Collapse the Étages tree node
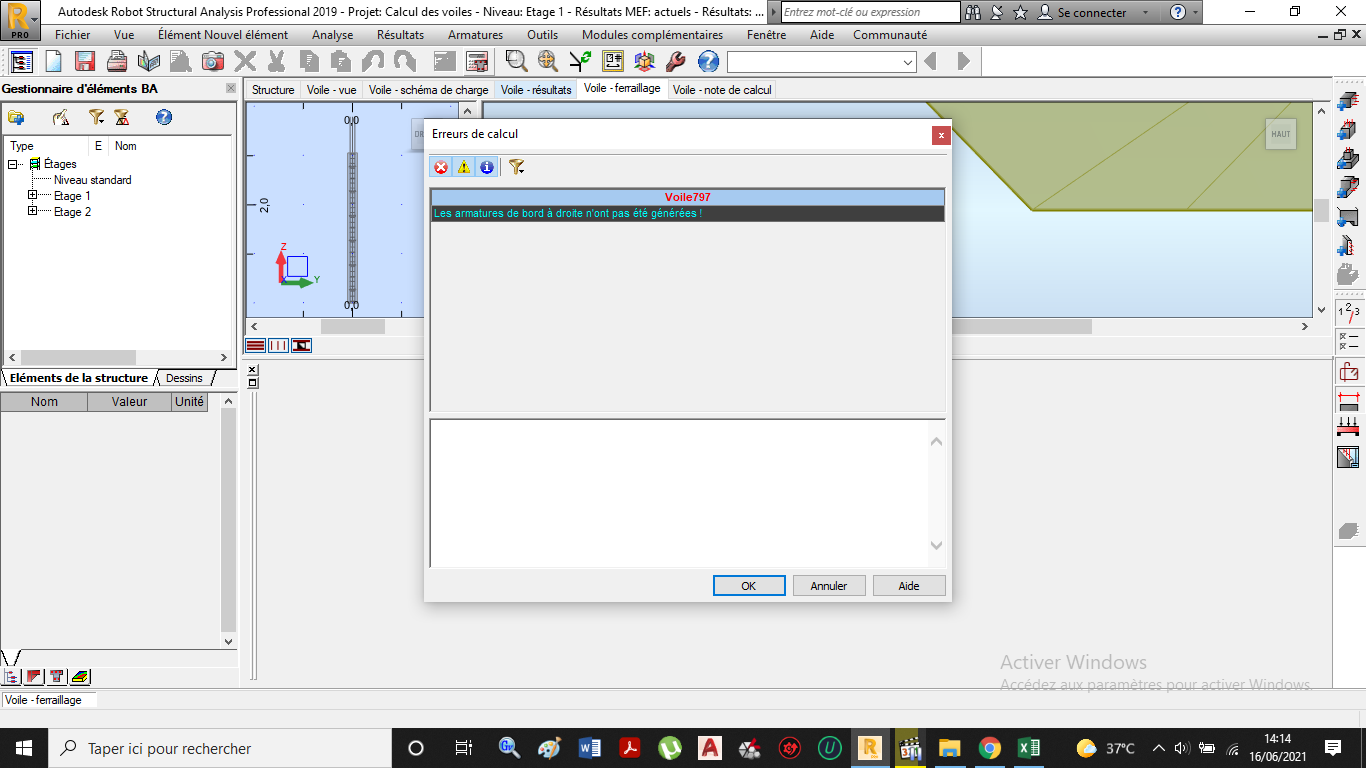Screen dimensions: 1366x768 tap(13, 164)
